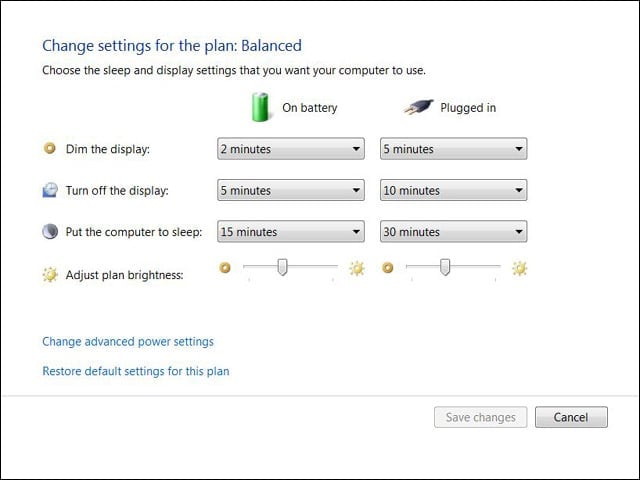Click Restore default settings for this plan
This screenshot has height=480, width=640.
click(x=136, y=371)
